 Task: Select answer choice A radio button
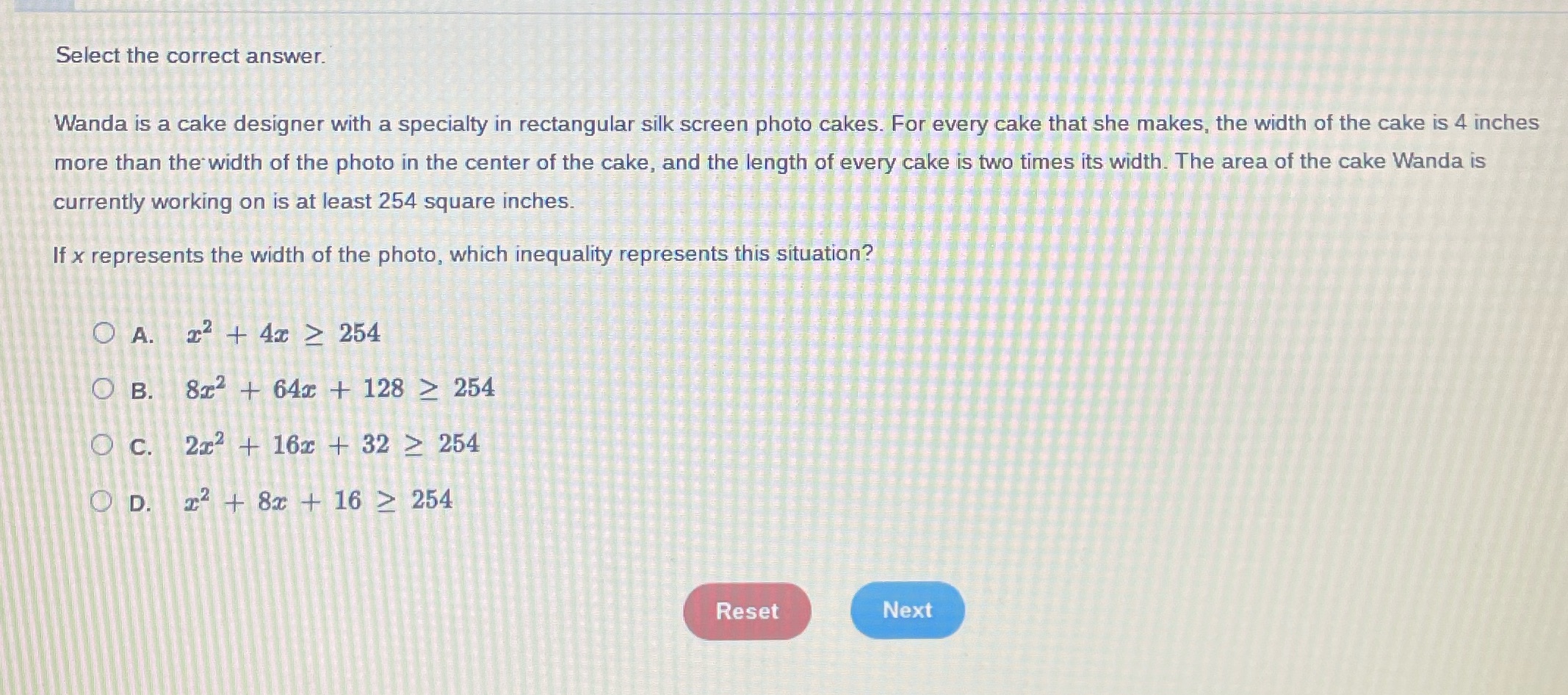pyautogui.click(x=104, y=332)
